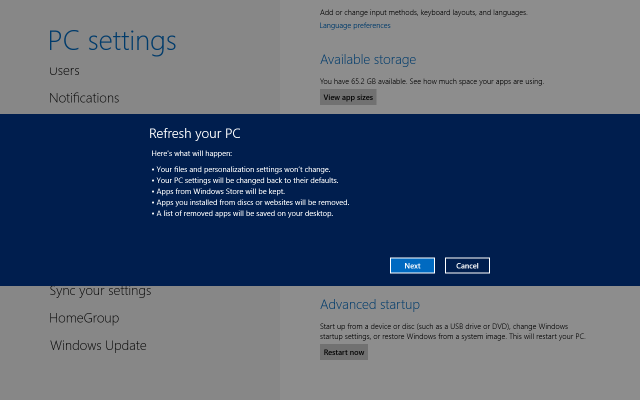The image size is (640, 400).
Task: Cancel the Refresh your PC dialog
Action: point(467,266)
